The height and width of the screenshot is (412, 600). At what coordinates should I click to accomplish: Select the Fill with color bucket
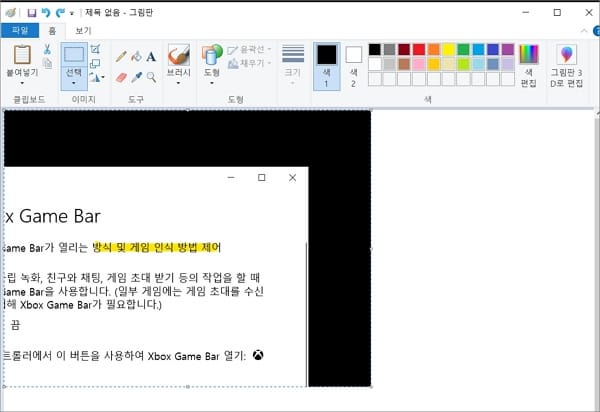(x=136, y=57)
